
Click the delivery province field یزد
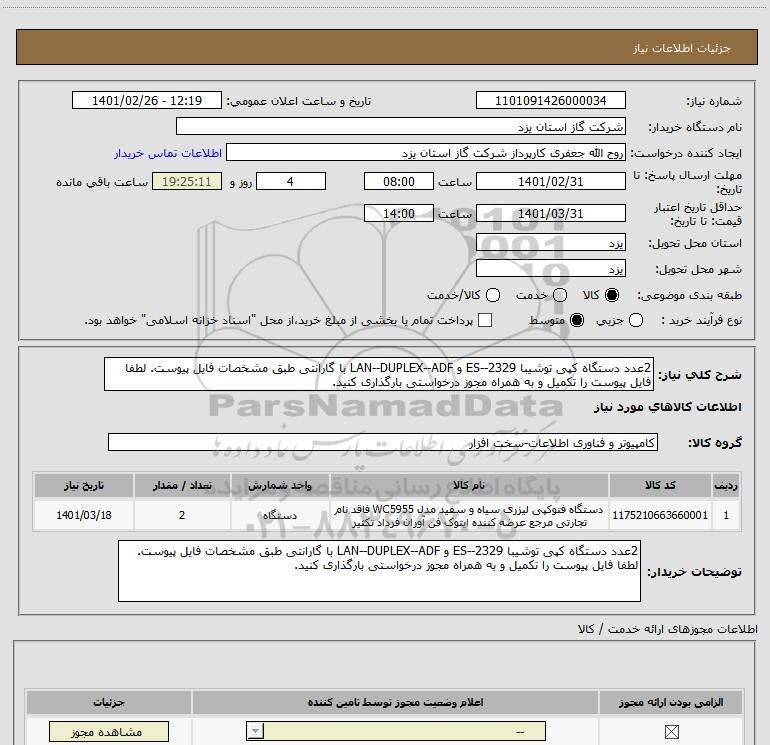550,243
